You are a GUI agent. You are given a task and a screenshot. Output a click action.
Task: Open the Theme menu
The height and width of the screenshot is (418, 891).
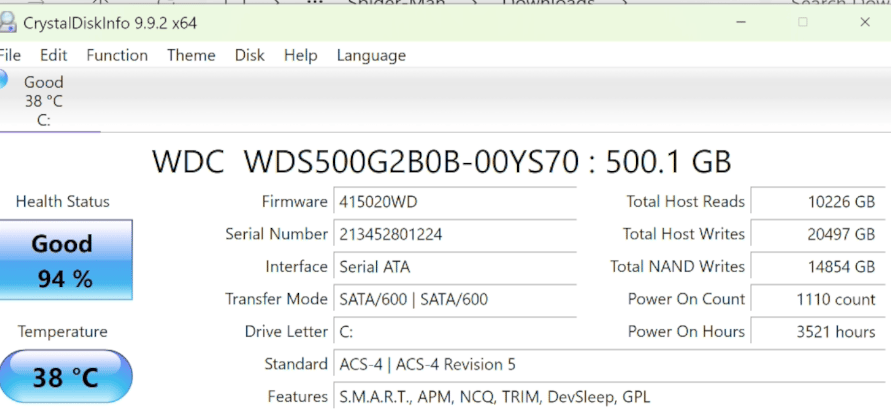(x=191, y=55)
